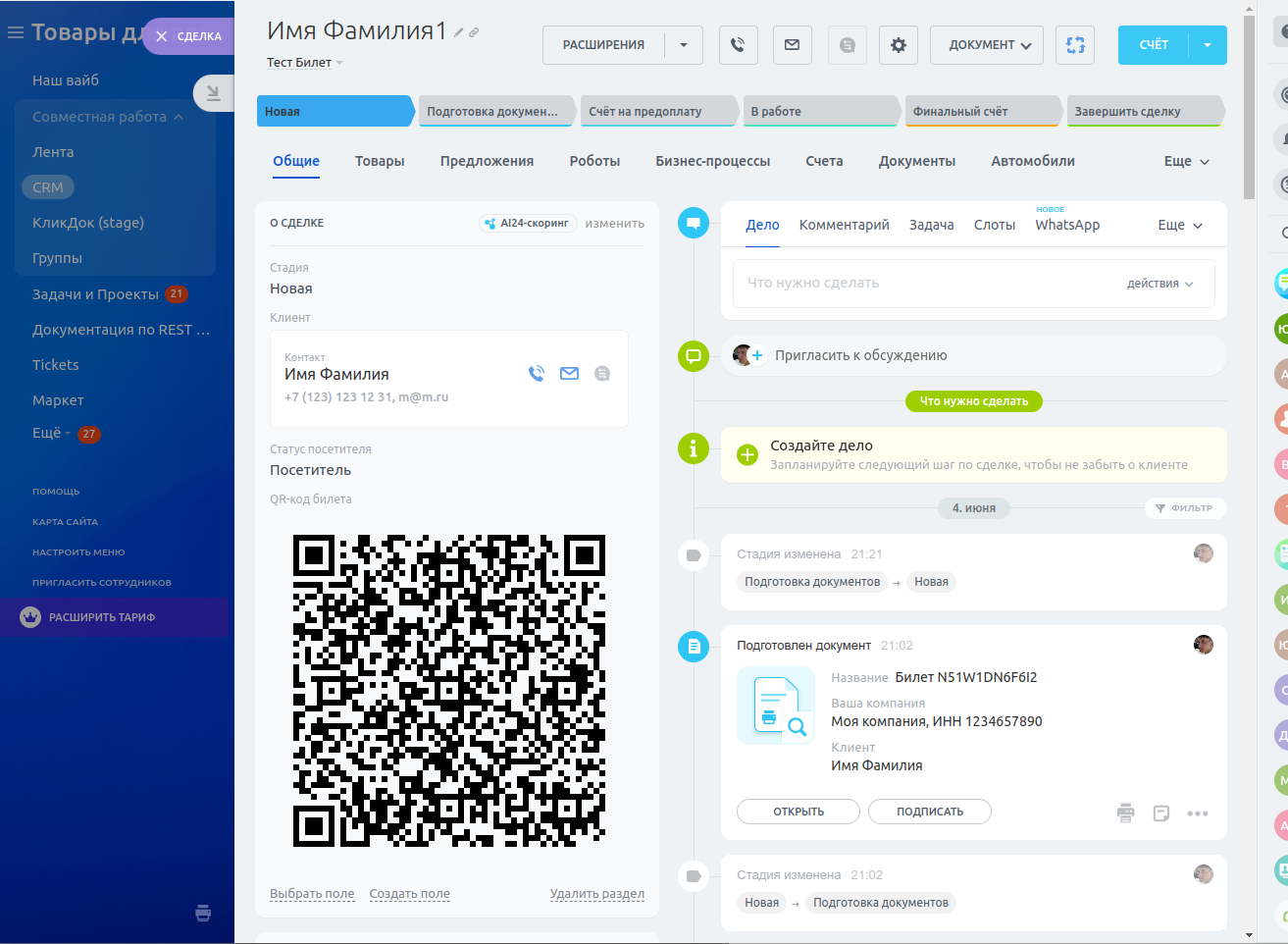1288x944 pixels.
Task: Collapse the Совместная работа menu section
Action: click(x=179, y=117)
